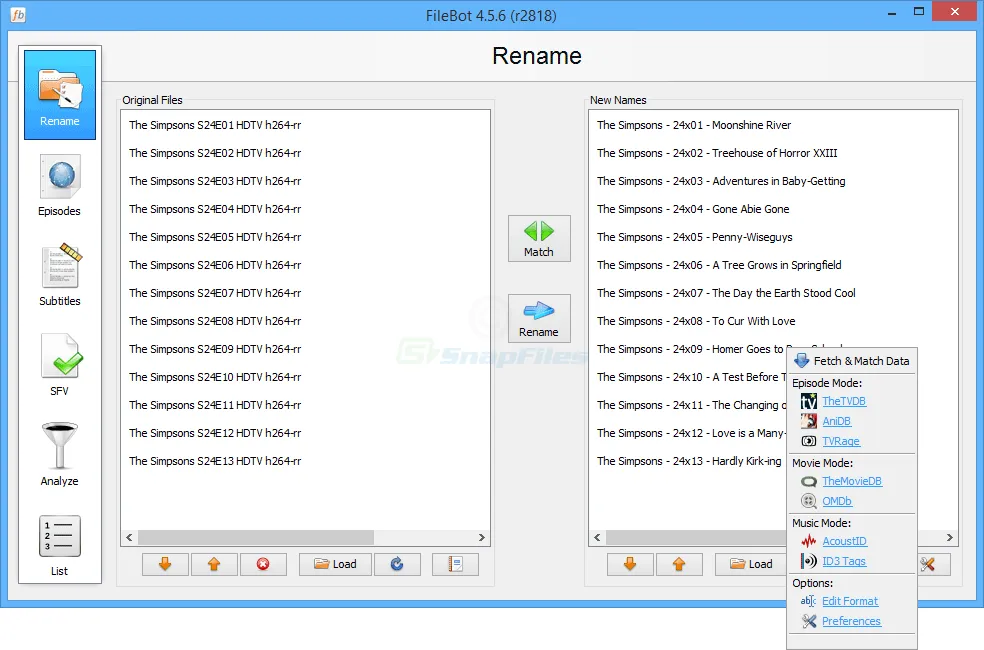The height and width of the screenshot is (650, 984).
Task: Choose AniDB episode source
Action: click(x=837, y=421)
